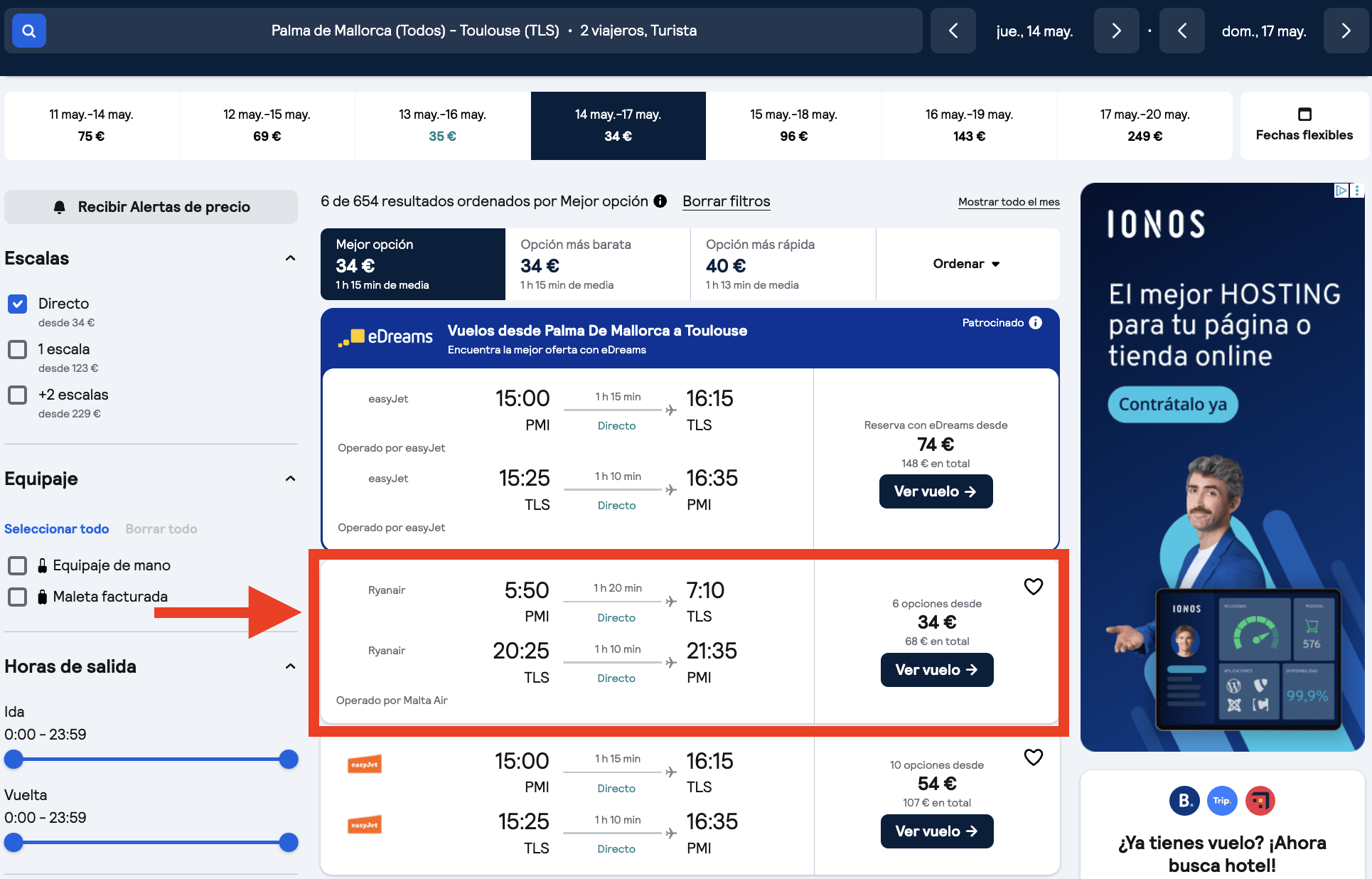Collapse the Escalas filter section
The image size is (1372, 879).
(x=290, y=257)
